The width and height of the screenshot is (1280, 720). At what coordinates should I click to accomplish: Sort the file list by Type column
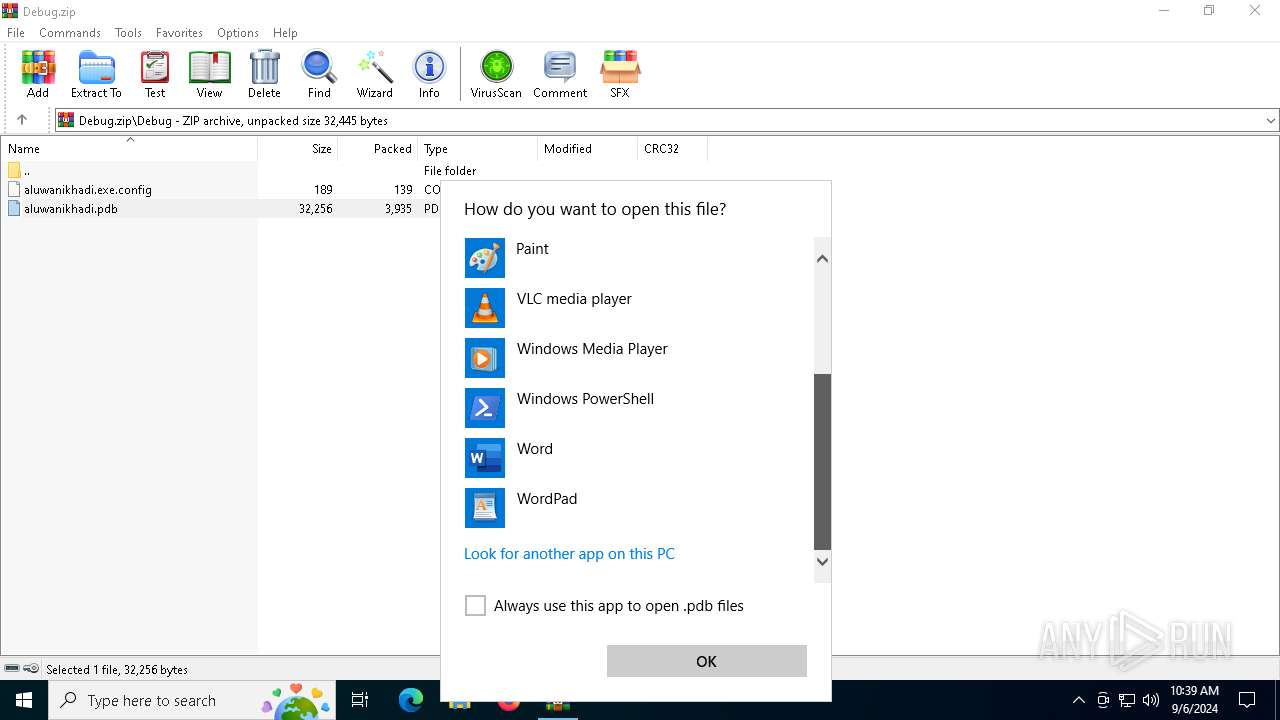pyautogui.click(x=478, y=148)
